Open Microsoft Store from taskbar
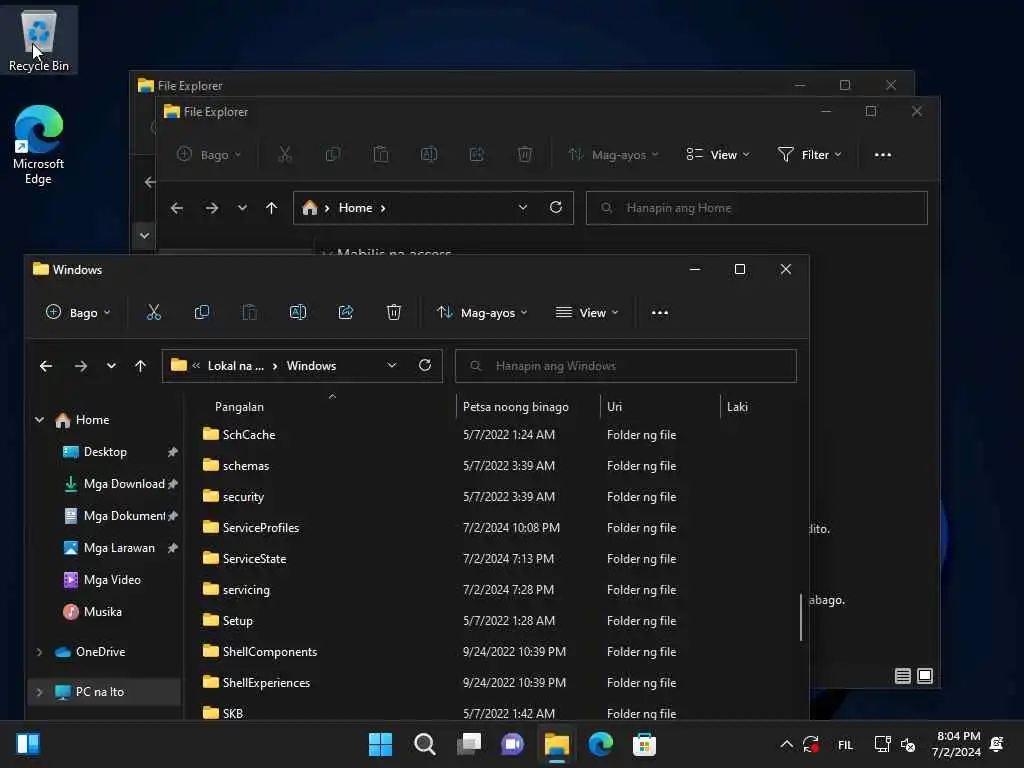Viewport: 1024px width, 768px height. click(644, 744)
